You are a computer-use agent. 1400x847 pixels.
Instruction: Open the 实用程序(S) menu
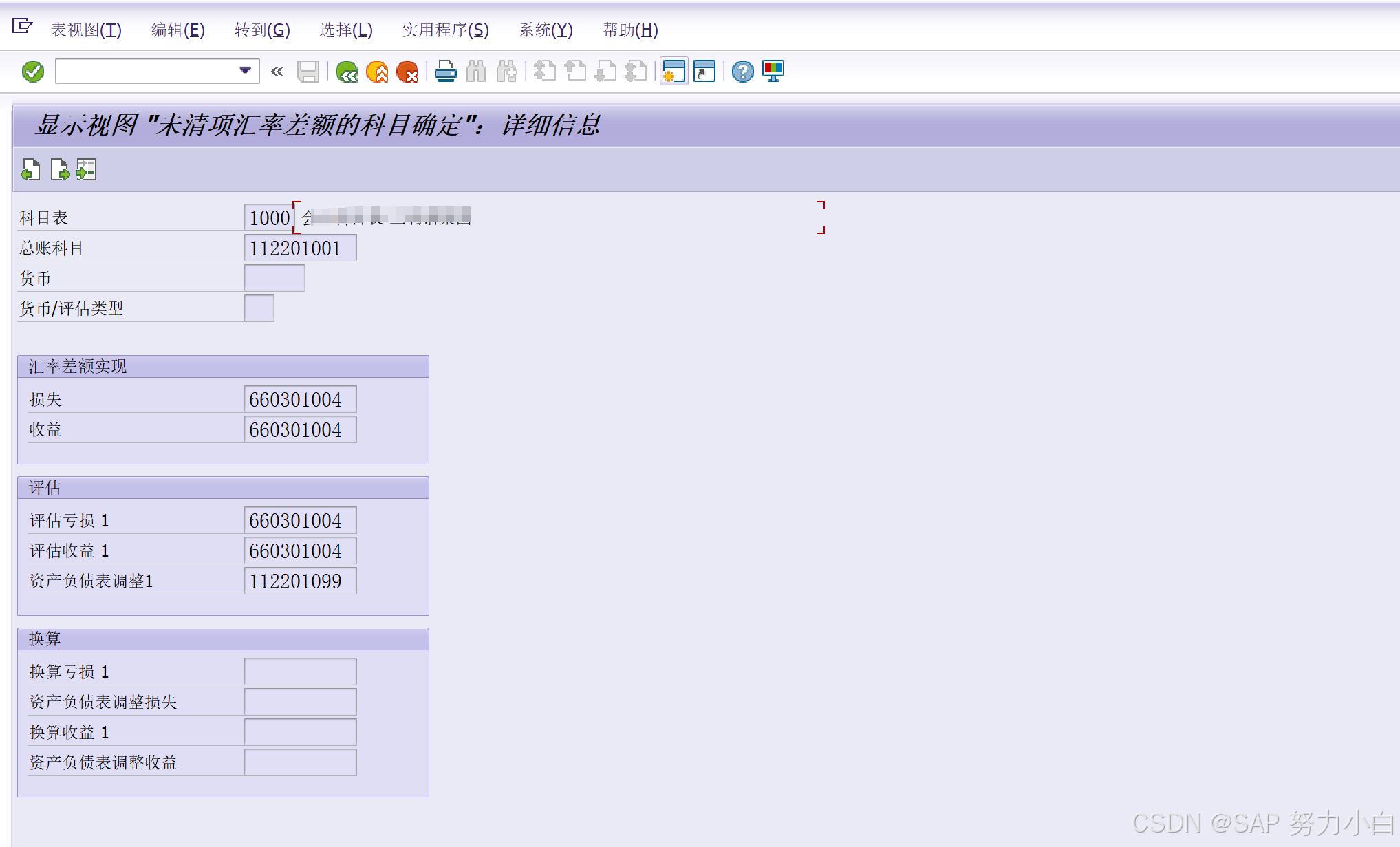coord(445,30)
